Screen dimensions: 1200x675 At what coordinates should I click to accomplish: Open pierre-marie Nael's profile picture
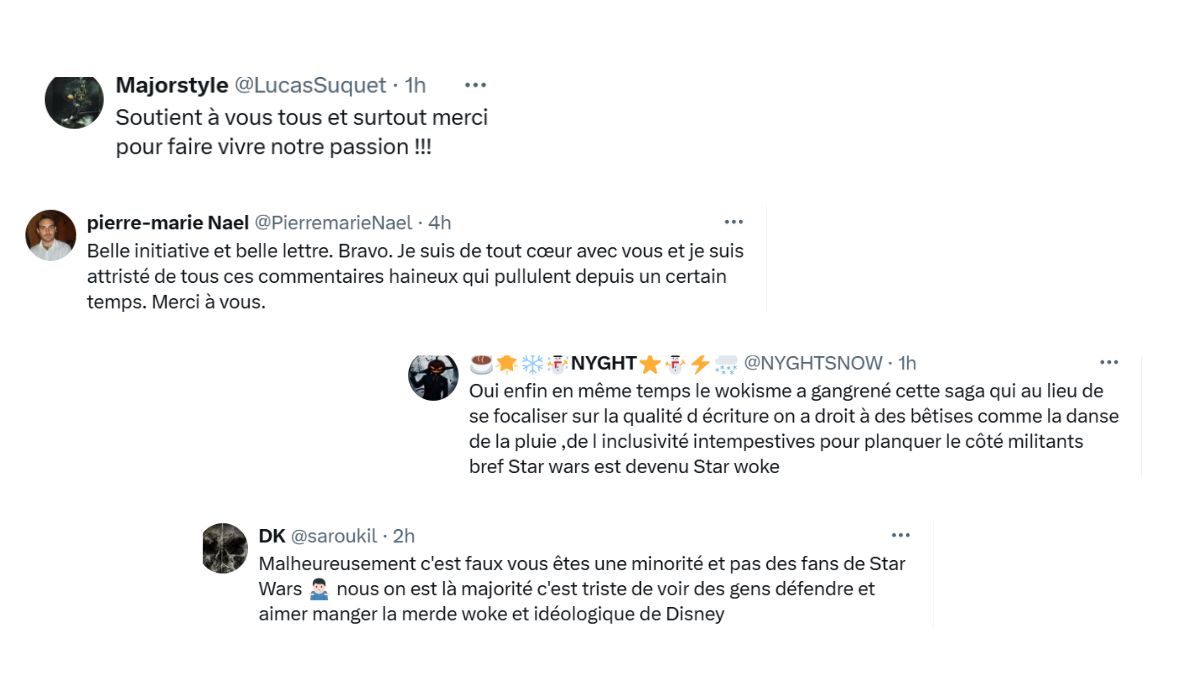(x=50, y=235)
